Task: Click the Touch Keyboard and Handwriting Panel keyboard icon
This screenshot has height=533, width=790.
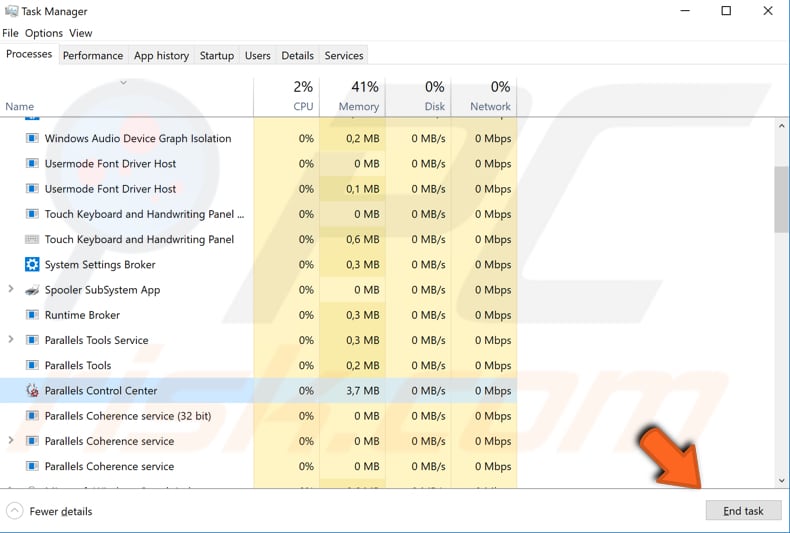Action: point(32,239)
